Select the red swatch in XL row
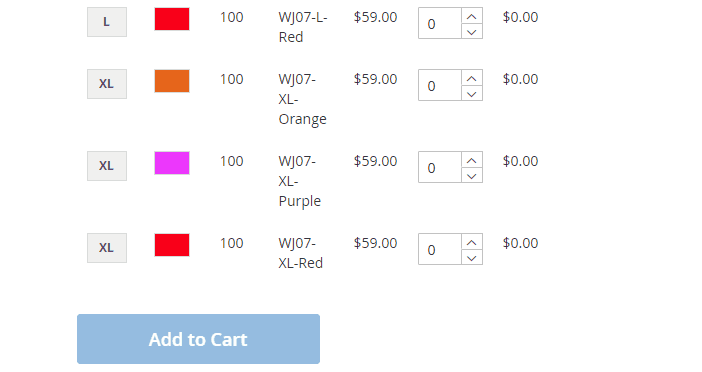The height and width of the screenshot is (372, 702). point(172,244)
